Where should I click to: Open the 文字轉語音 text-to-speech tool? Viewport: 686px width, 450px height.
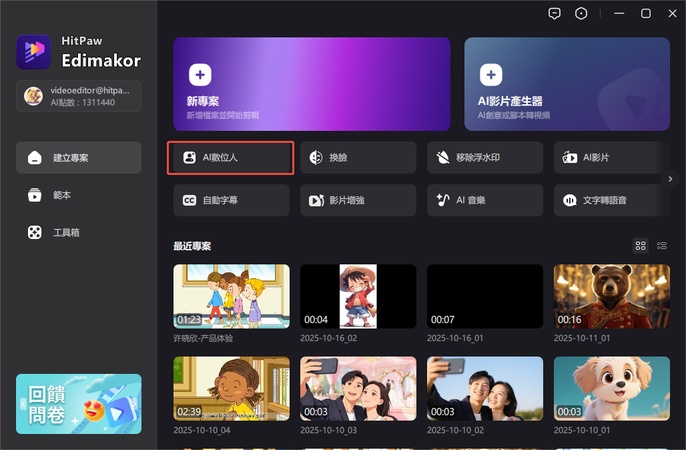pyautogui.click(x=610, y=200)
